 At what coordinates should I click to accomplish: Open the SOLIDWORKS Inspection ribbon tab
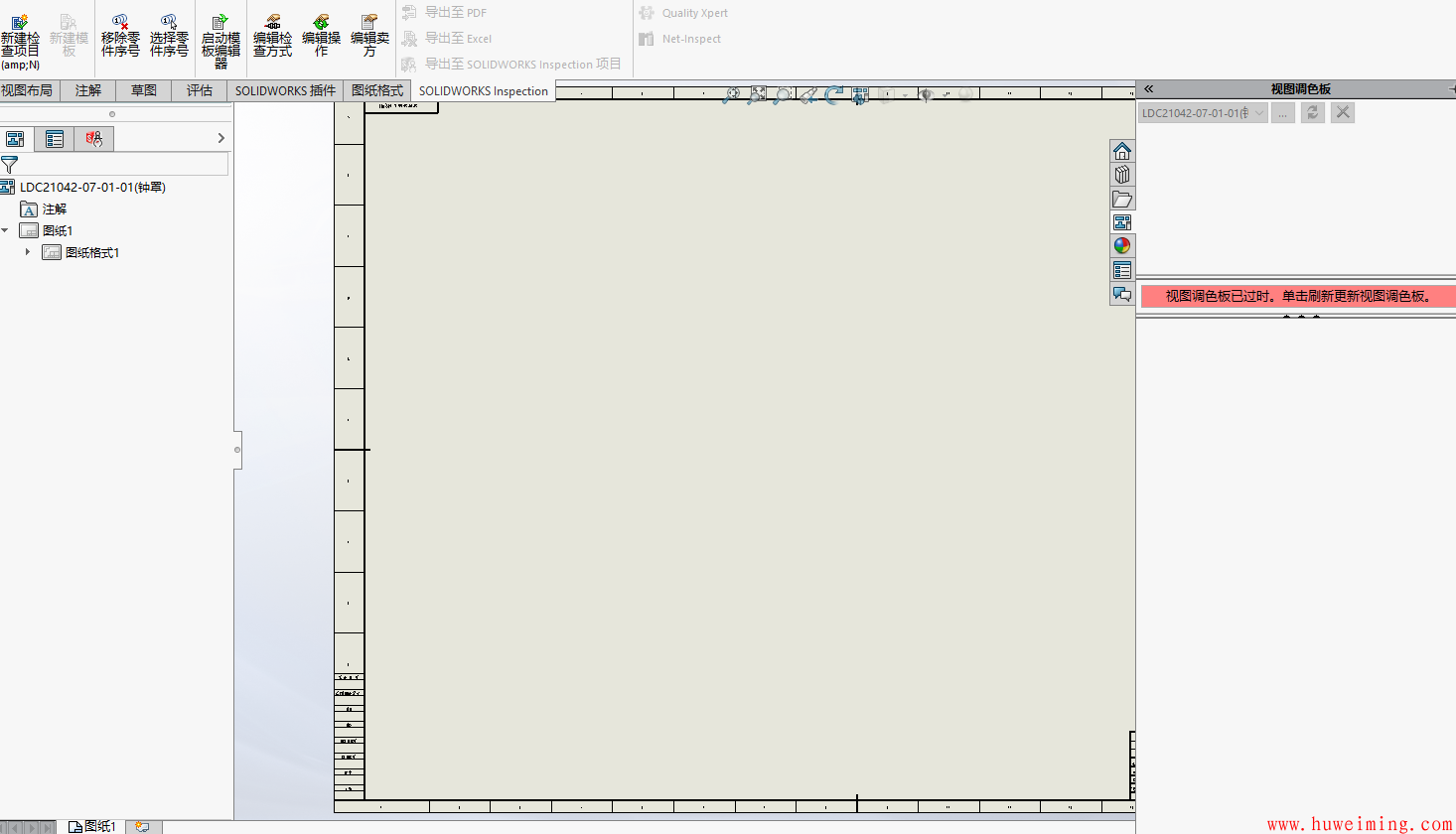483,89
